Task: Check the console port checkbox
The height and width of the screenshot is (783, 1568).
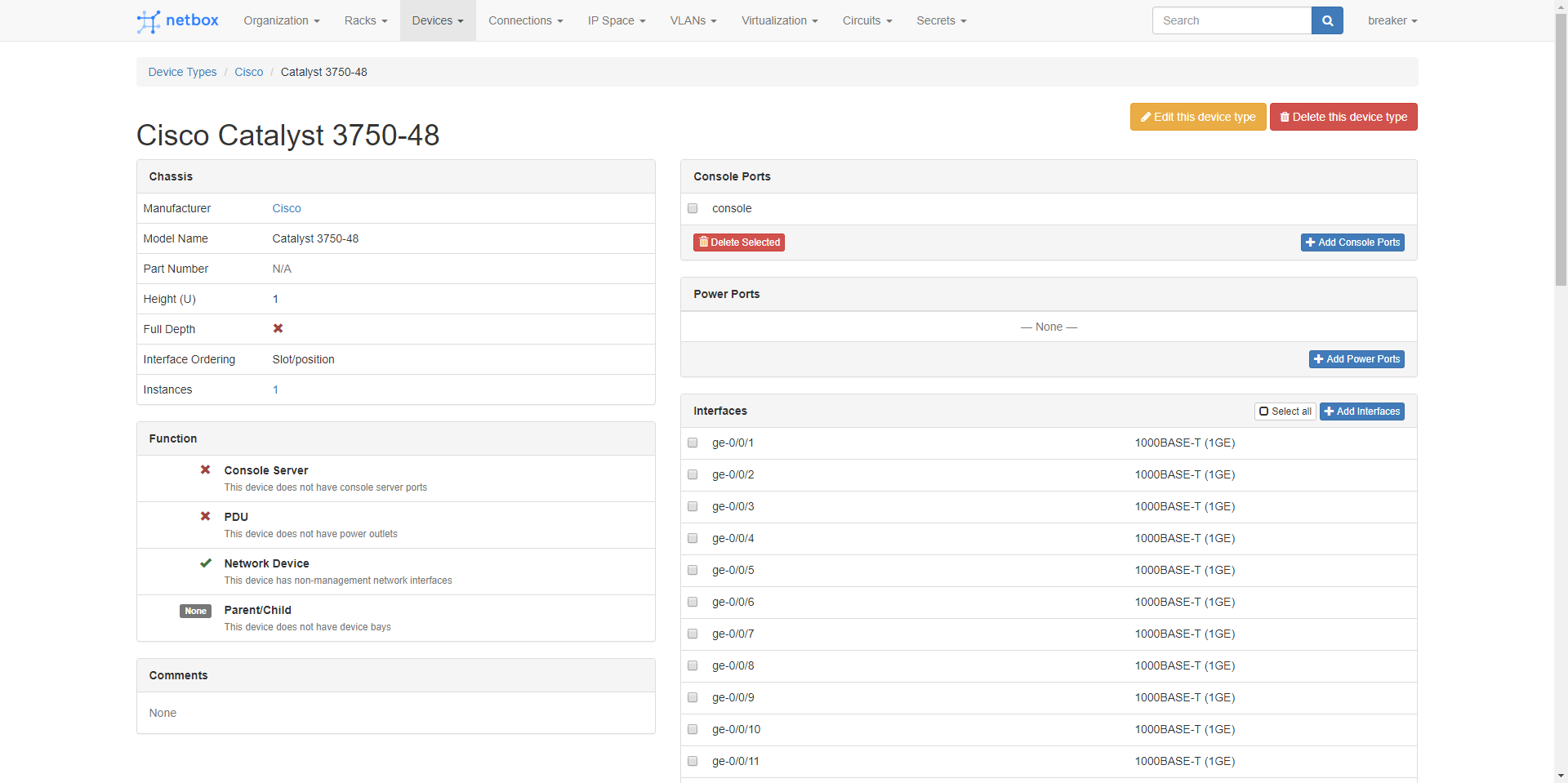Action: (693, 208)
